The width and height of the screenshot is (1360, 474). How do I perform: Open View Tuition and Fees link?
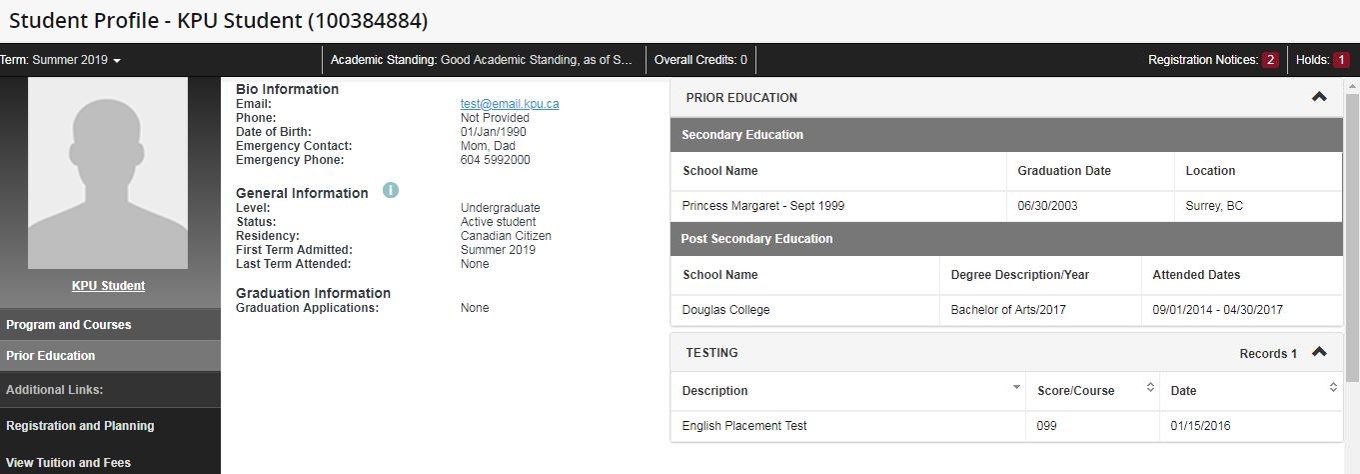(68, 462)
